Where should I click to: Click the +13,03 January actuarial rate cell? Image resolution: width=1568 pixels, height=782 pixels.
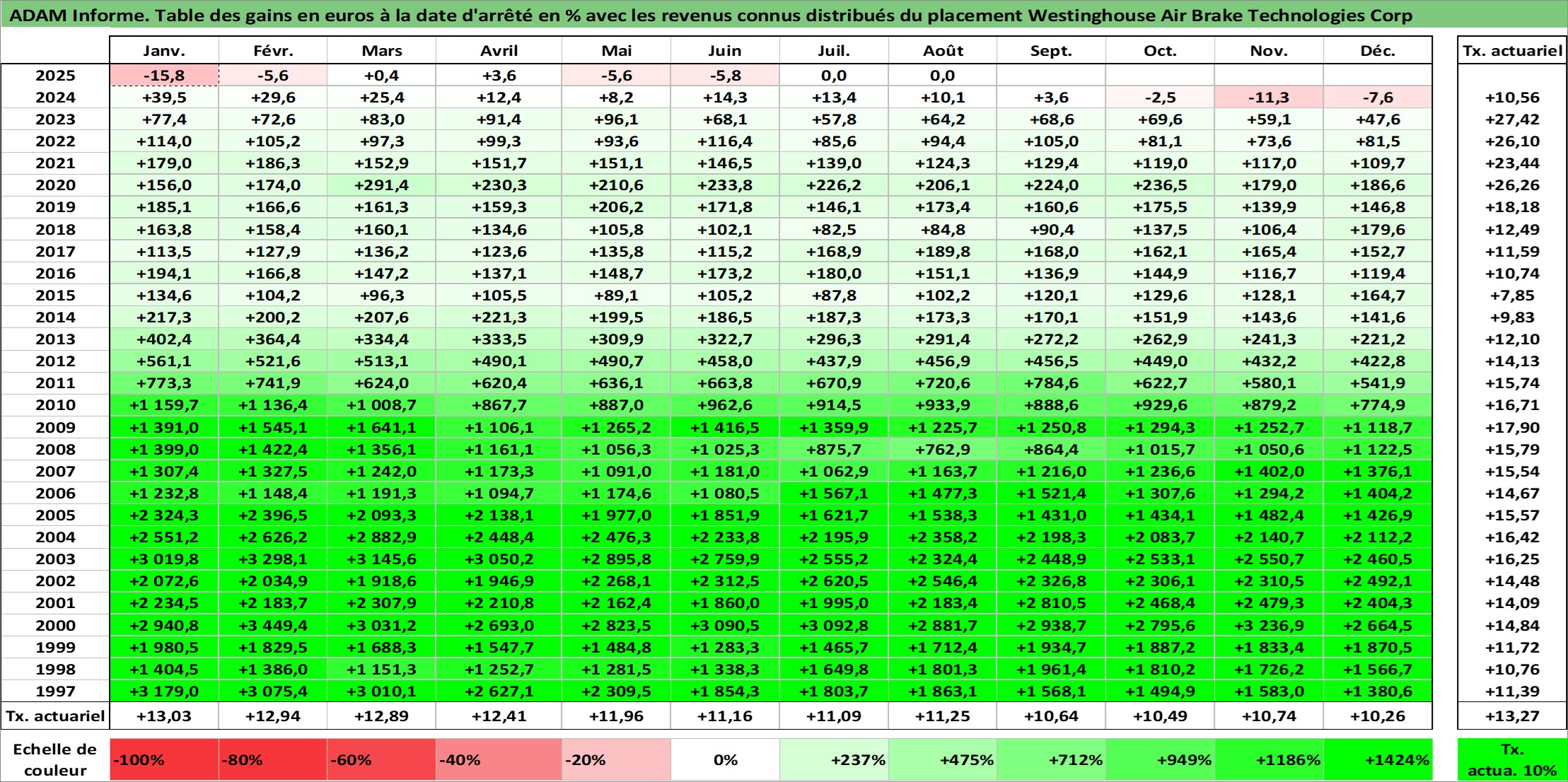coord(164,716)
